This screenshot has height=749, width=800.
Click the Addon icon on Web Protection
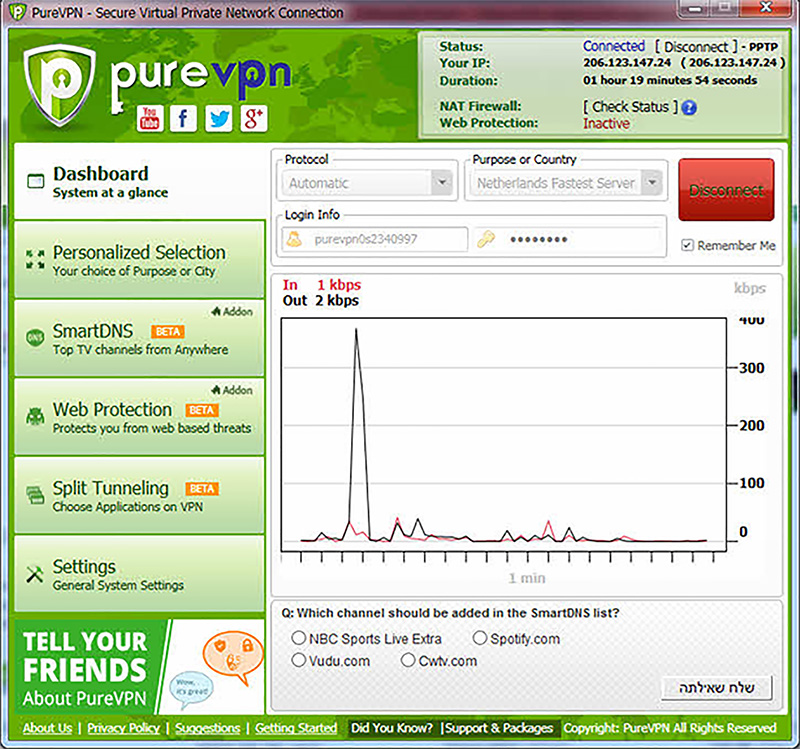(216, 390)
